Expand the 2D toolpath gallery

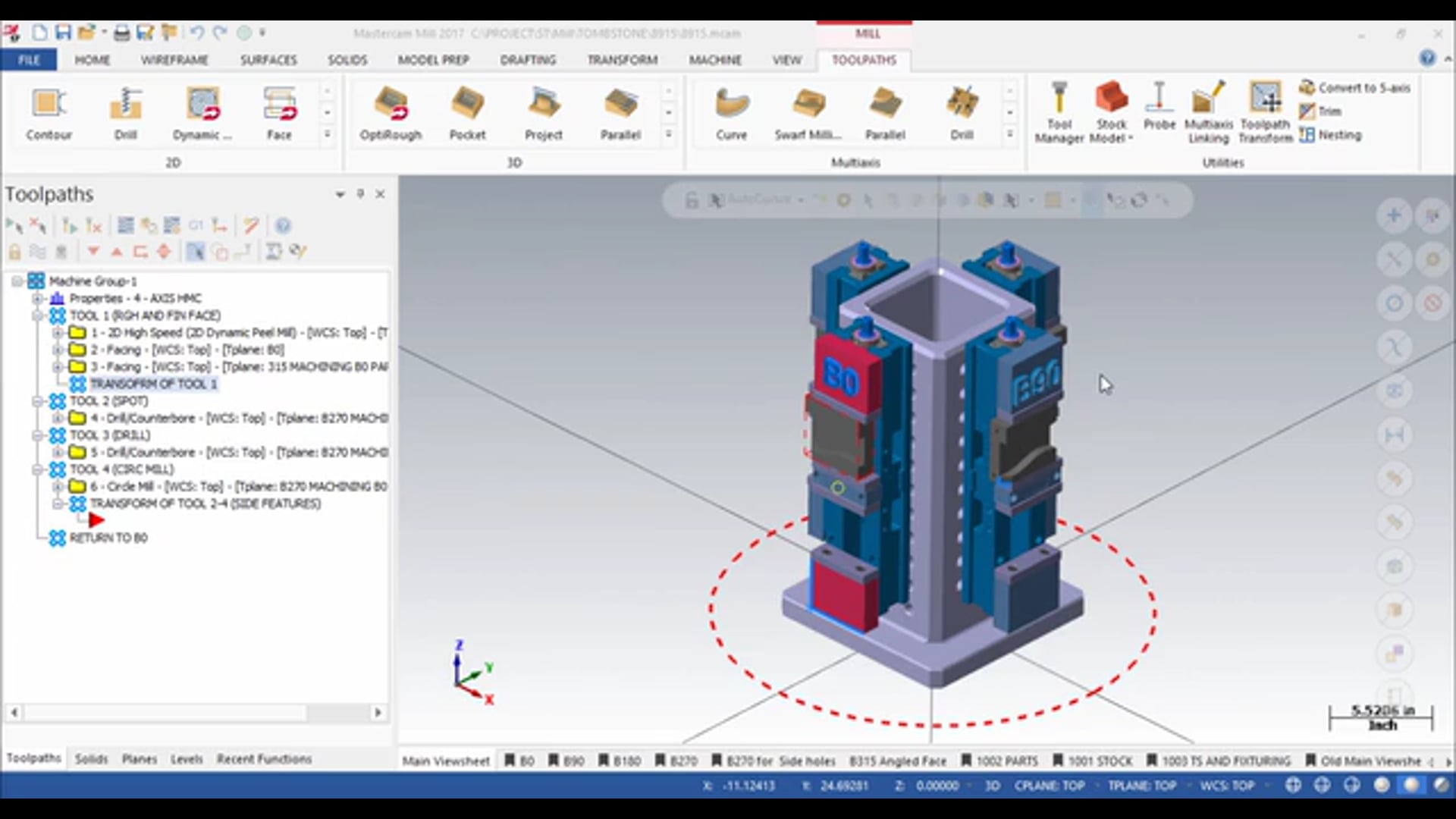coord(328,134)
